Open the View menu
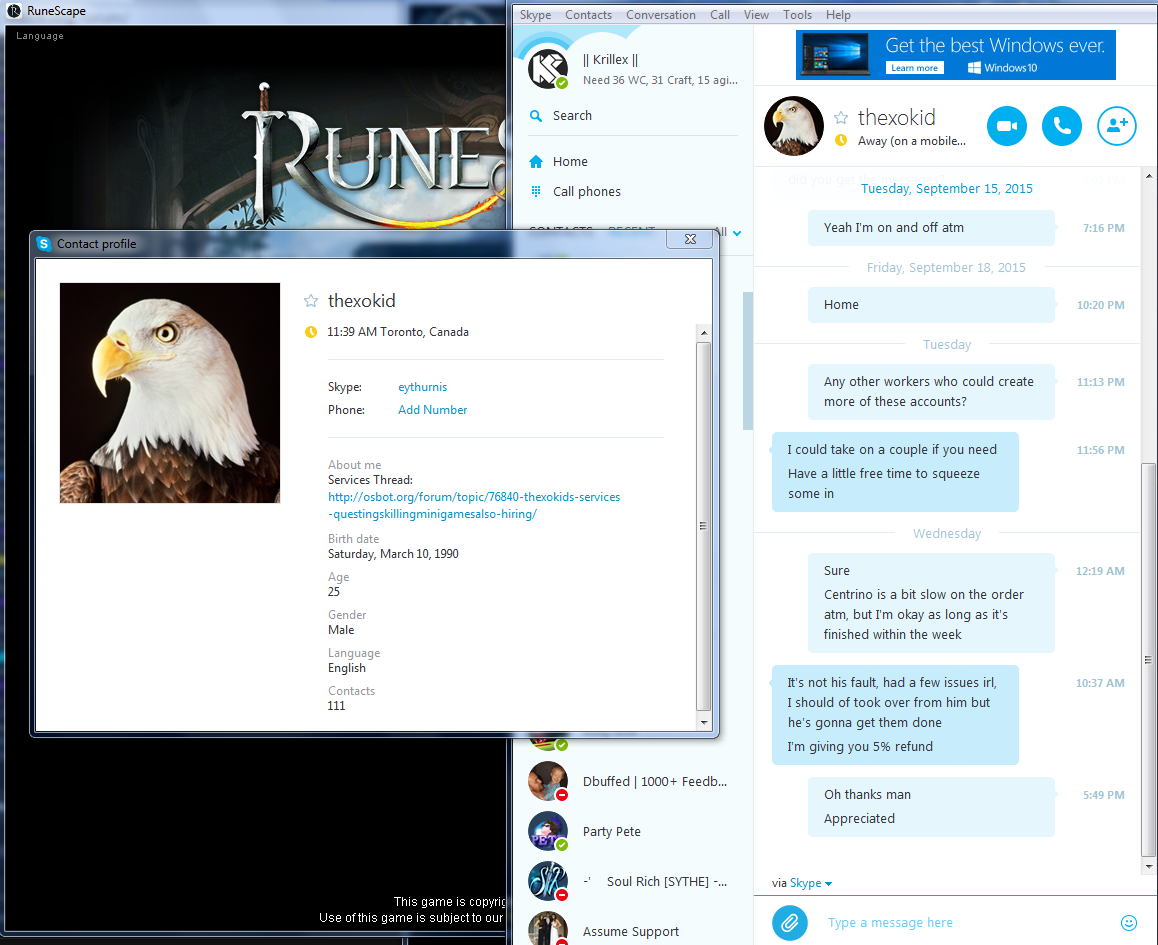 click(756, 15)
